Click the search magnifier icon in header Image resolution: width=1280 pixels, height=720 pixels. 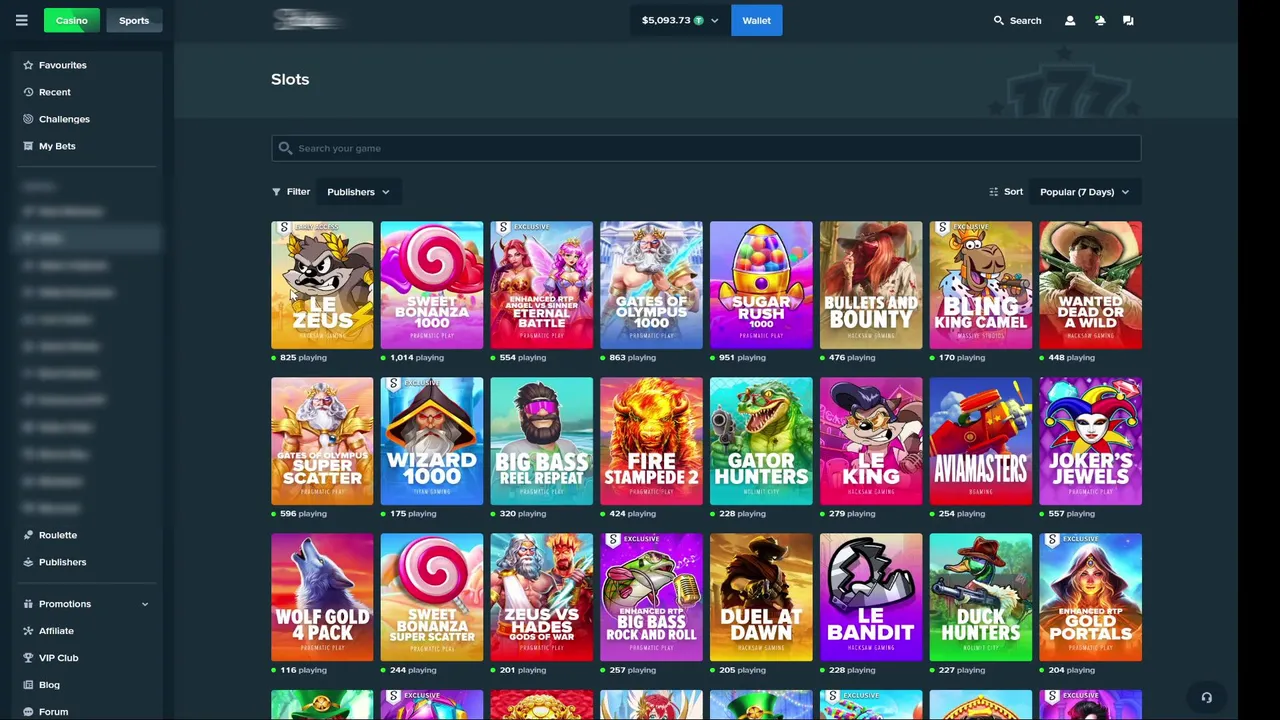998,20
